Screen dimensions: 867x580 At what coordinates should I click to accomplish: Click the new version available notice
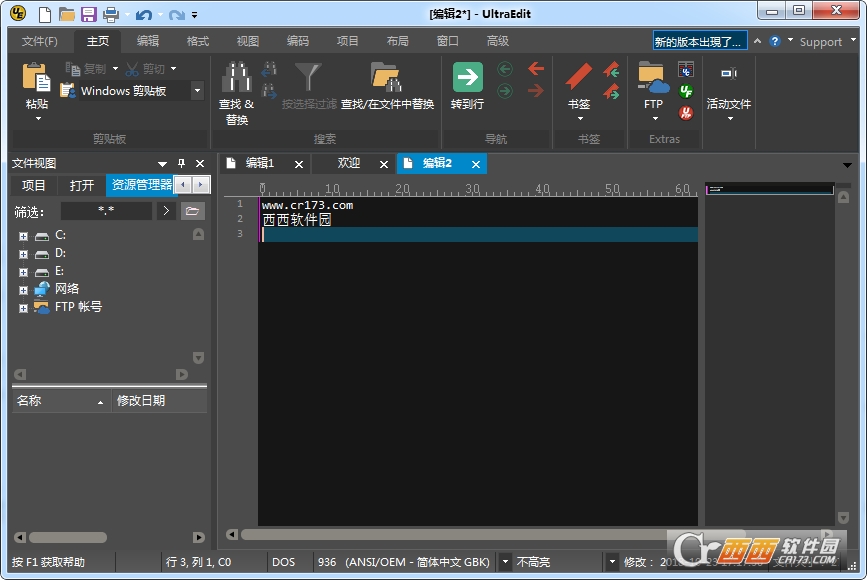[x=699, y=41]
